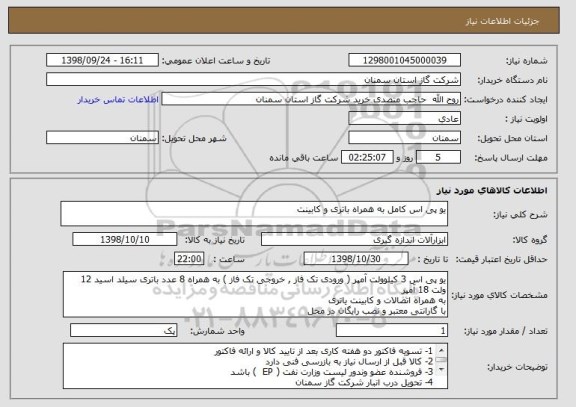Click the شرح کلی نیاز text box
Screen dimensions: 576x407
coord(254,214)
